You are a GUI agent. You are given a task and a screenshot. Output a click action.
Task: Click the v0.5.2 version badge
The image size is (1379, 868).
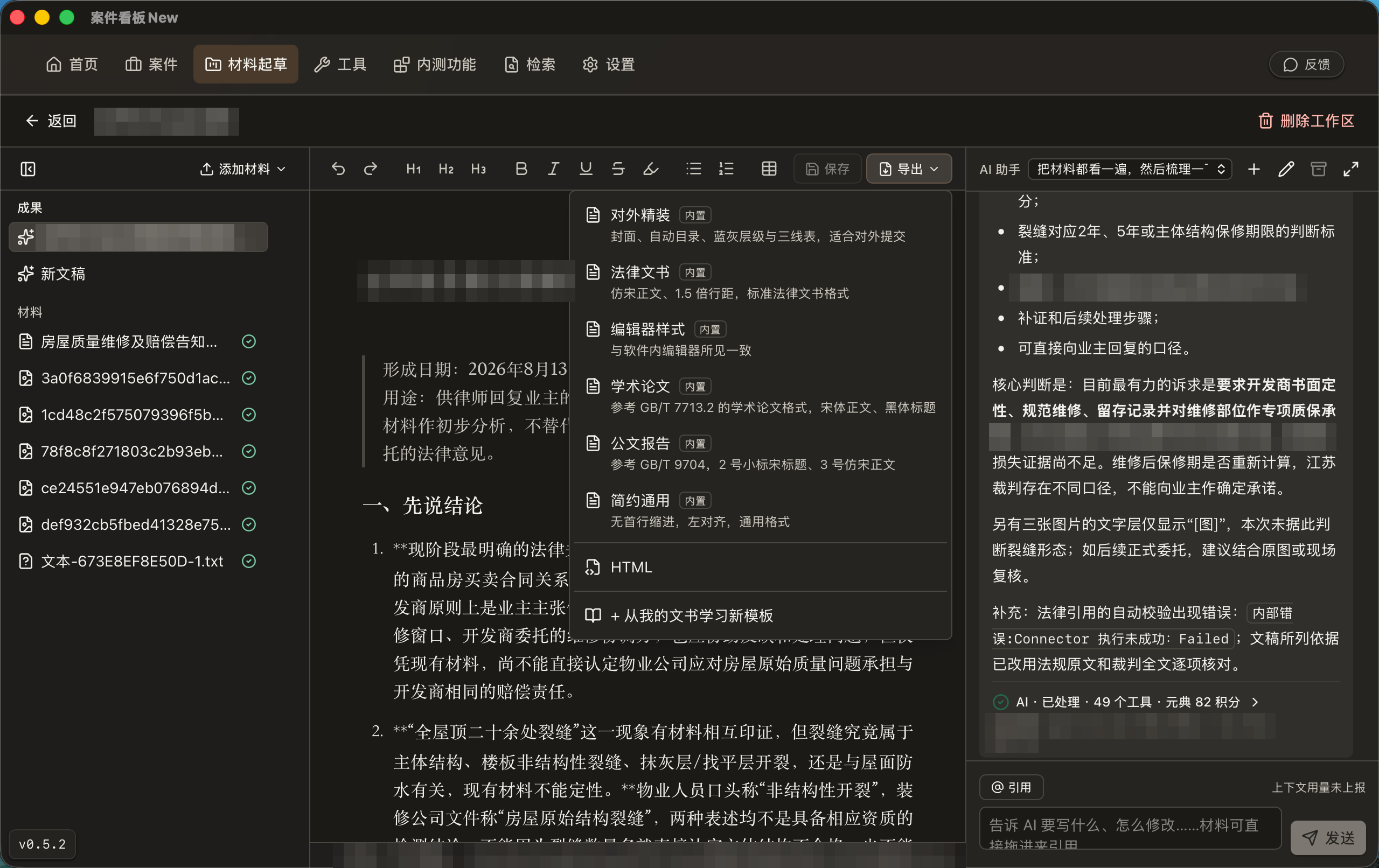point(43,844)
